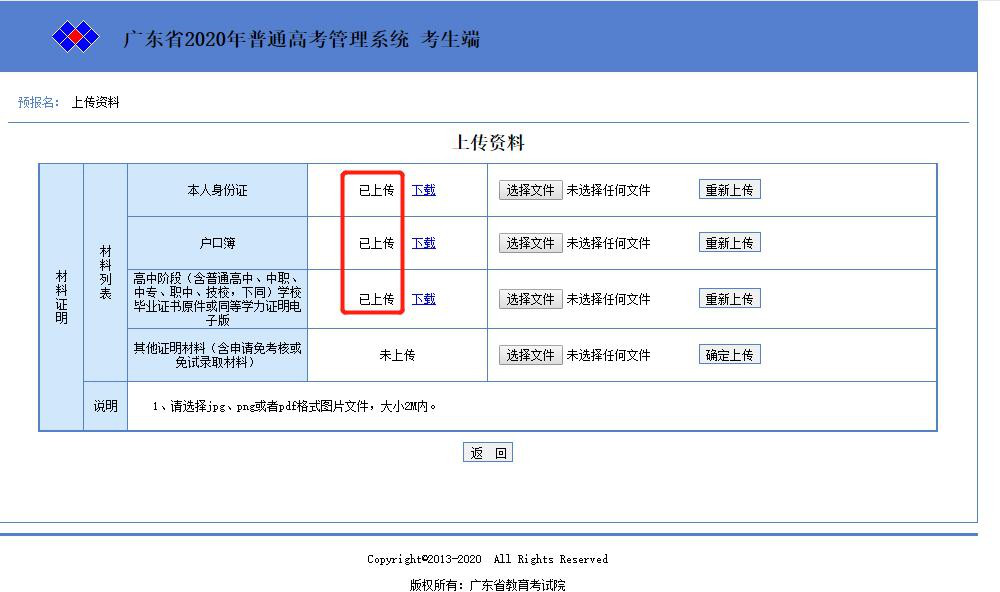Image resolution: width=1000 pixels, height=592 pixels.
Task: Click the 其他证明材料 row label
Action: (x=217, y=355)
